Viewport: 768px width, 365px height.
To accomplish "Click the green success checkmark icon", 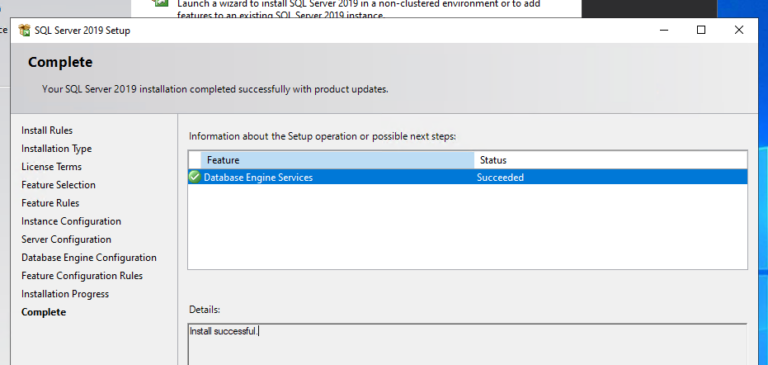I will click(x=194, y=177).
